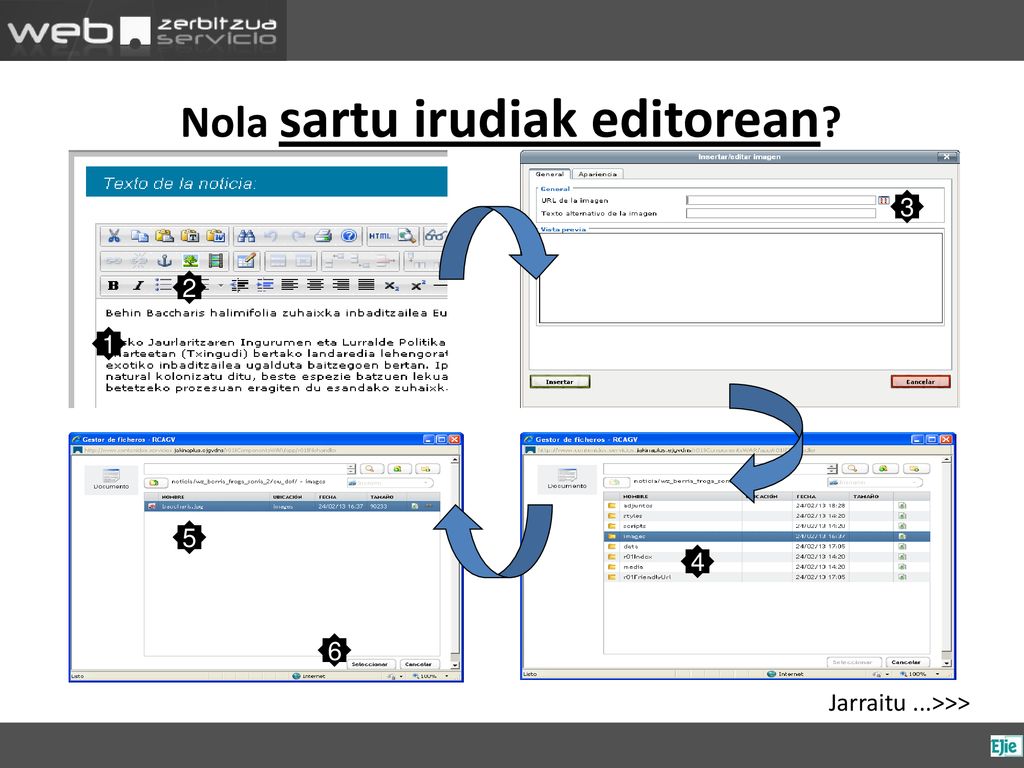
Task: Cancel the Insertar/editar imagen dialog
Action: click(920, 381)
